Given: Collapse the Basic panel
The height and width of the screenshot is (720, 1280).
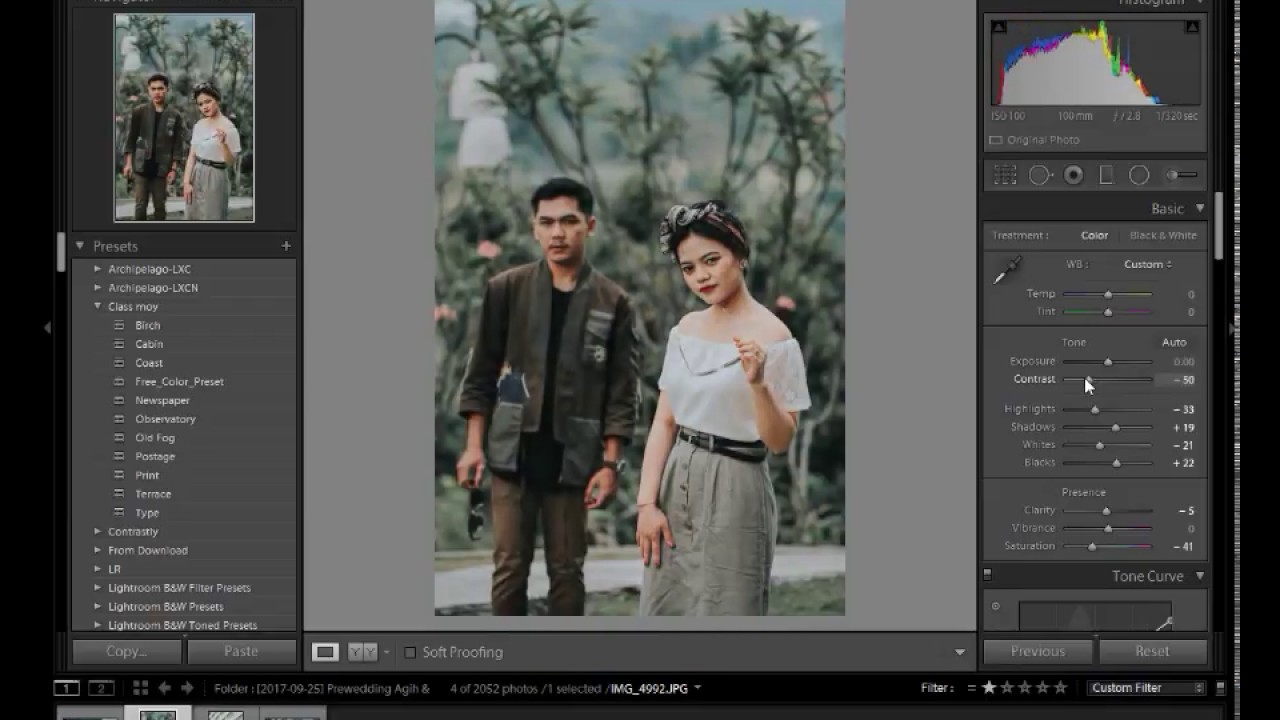Looking at the screenshot, I should [1200, 209].
